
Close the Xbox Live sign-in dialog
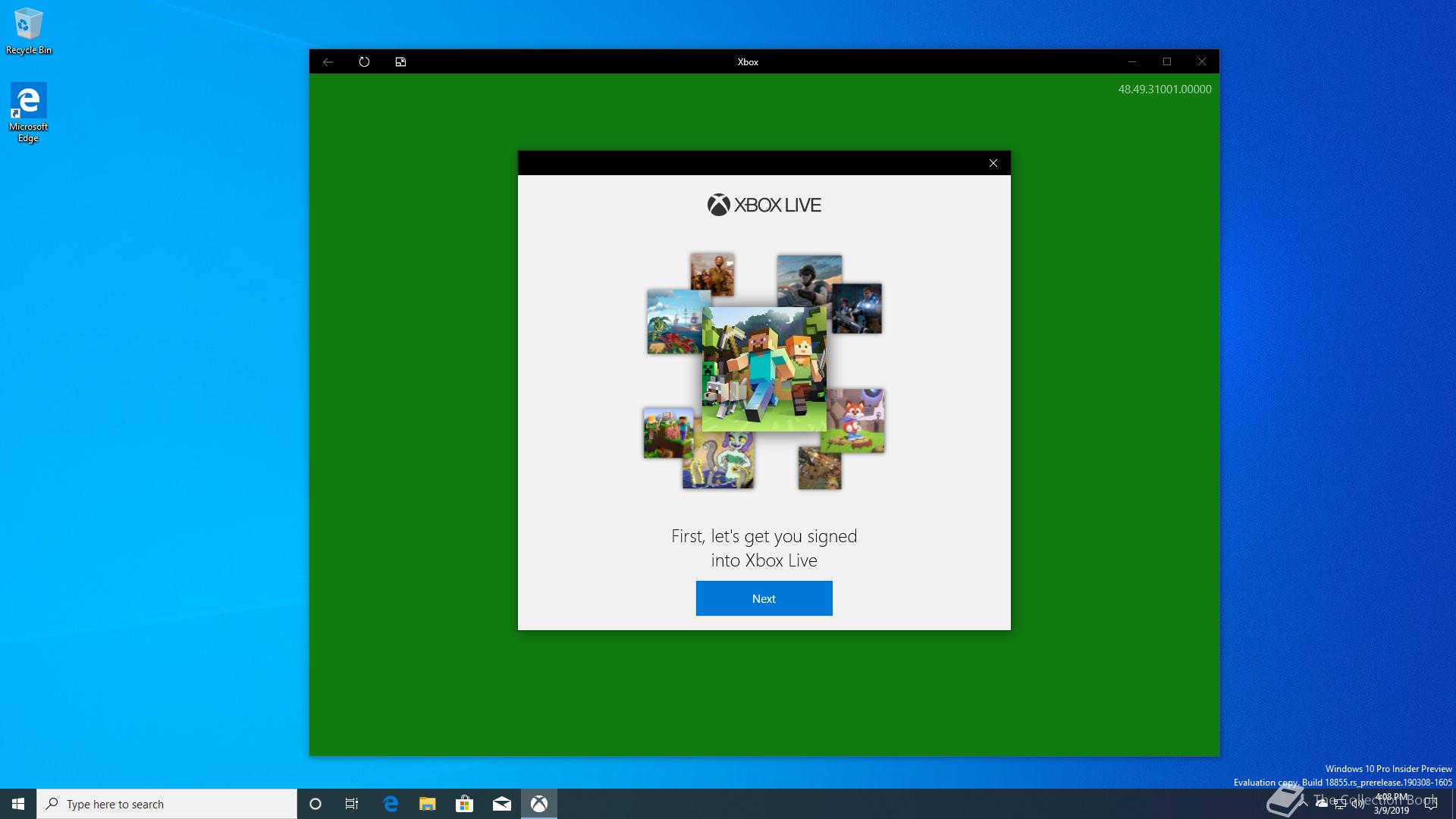[993, 163]
